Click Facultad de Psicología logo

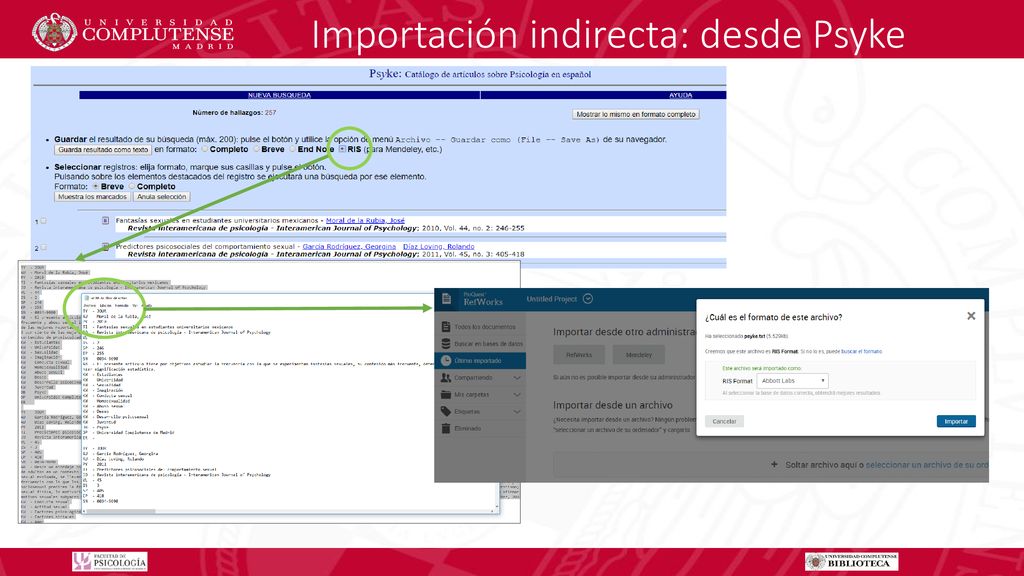110,562
